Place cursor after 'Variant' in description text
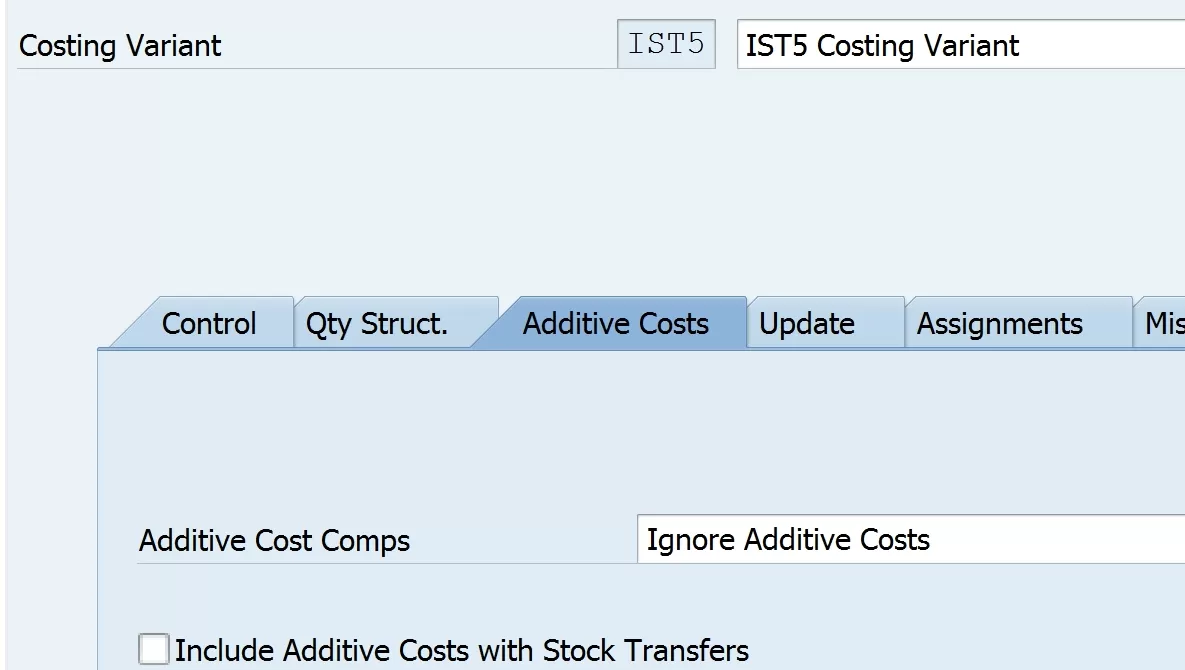This screenshot has height=670, width=1185. (x=1022, y=46)
